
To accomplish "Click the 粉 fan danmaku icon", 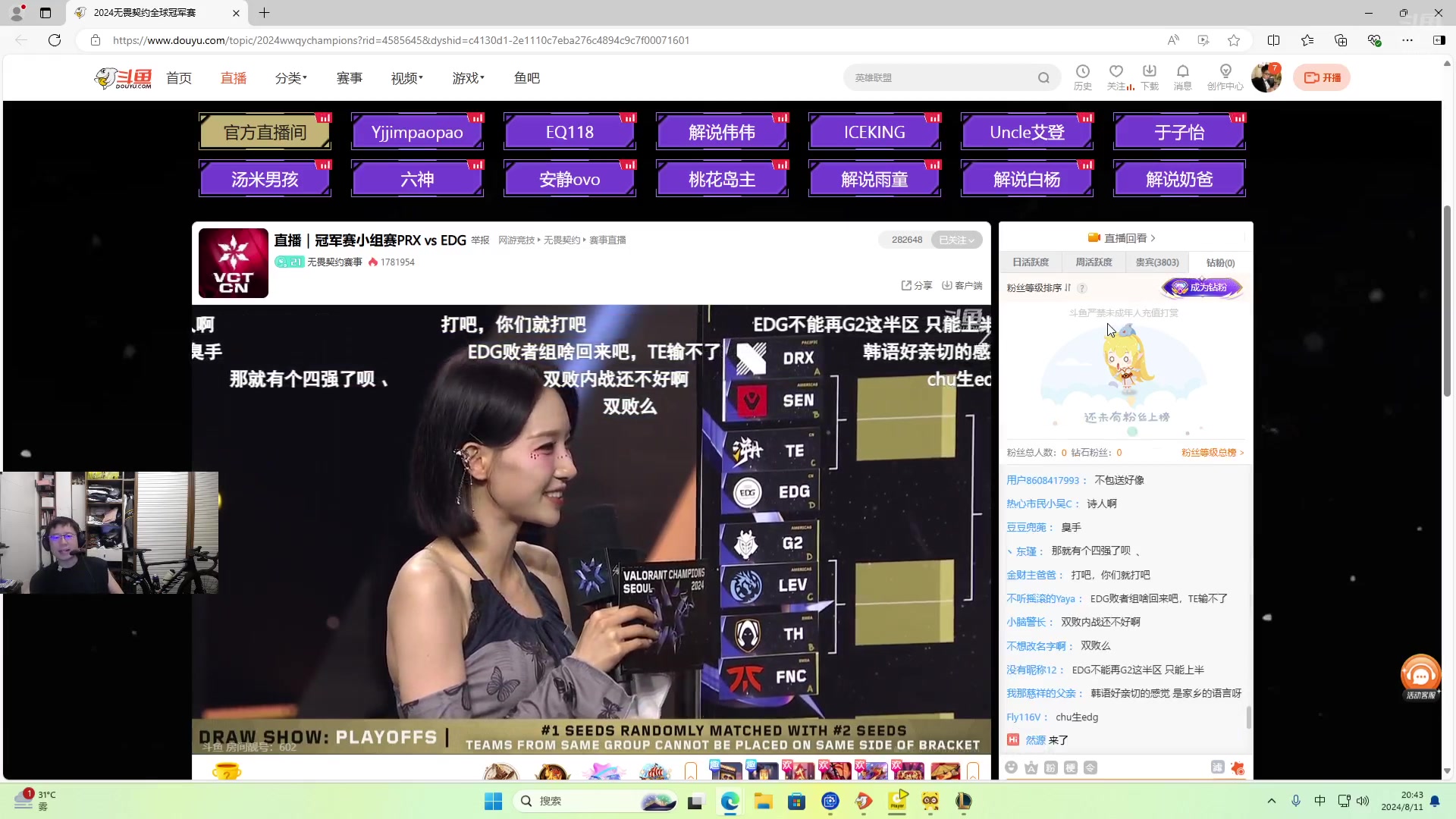I will 1050,767.
